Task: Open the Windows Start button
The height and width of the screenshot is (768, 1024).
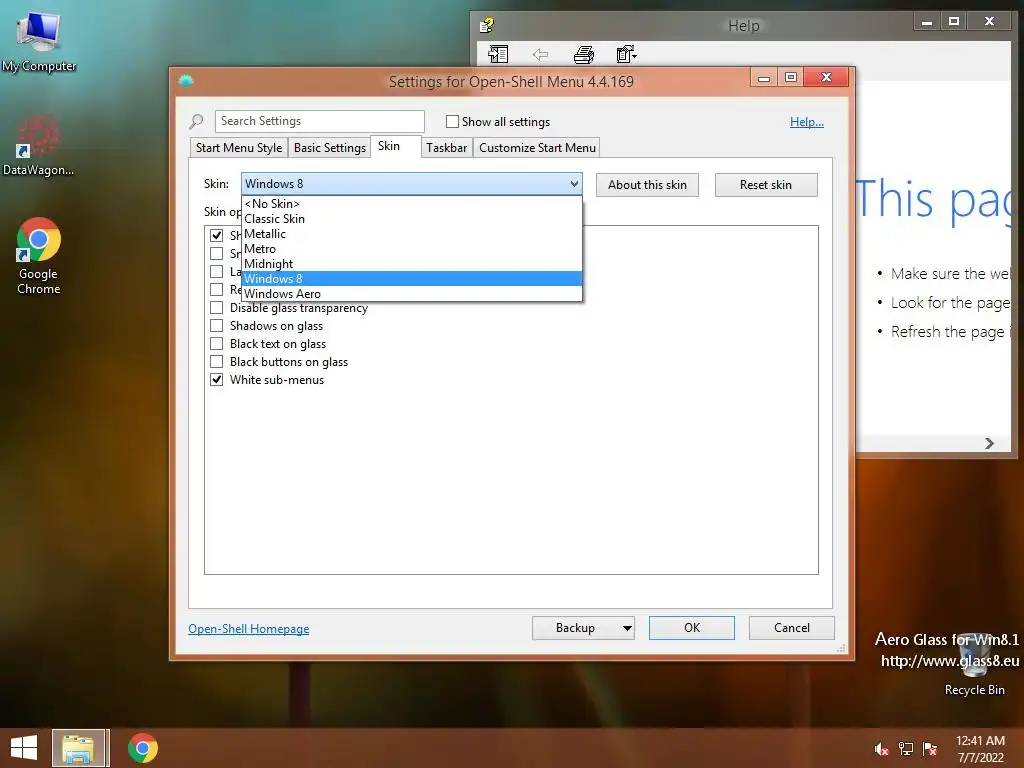Action: [24, 748]
